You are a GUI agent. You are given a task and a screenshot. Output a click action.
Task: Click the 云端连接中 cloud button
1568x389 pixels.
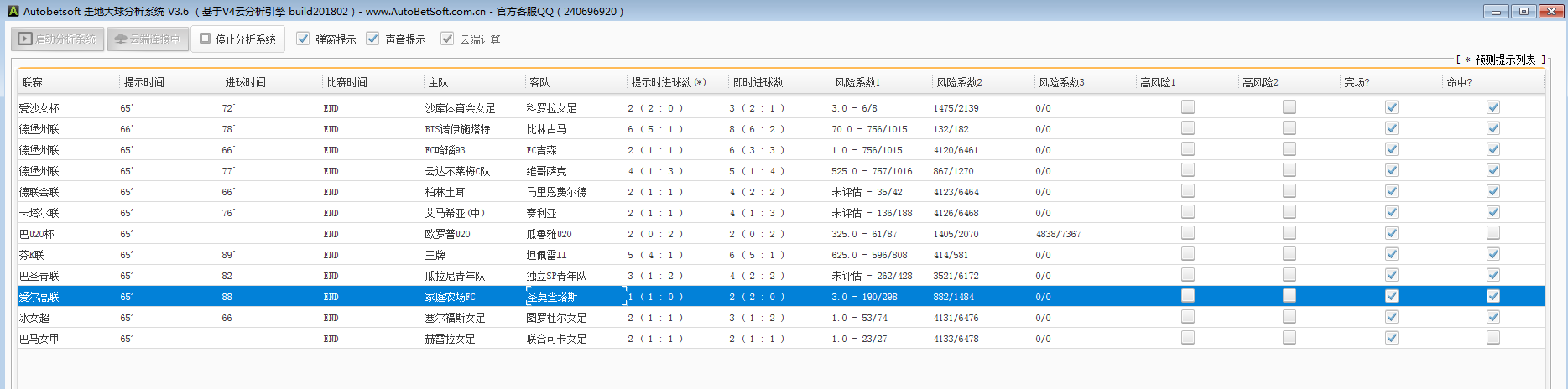148,39
